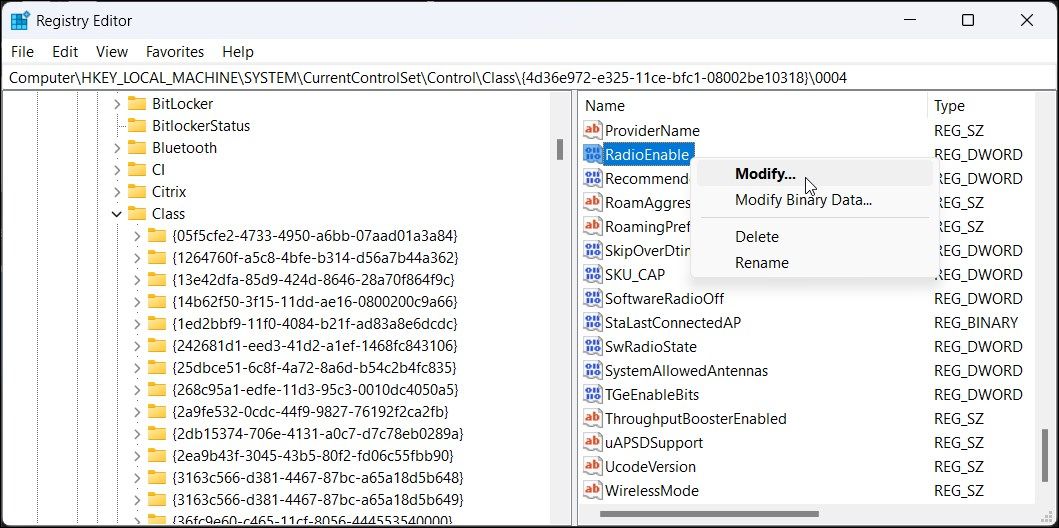Choose Modify... from context menu

point(814,174)
